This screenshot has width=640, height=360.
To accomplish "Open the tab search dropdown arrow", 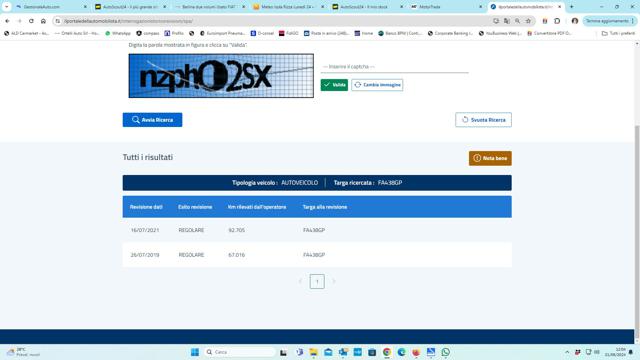I will tap(7, 7).
